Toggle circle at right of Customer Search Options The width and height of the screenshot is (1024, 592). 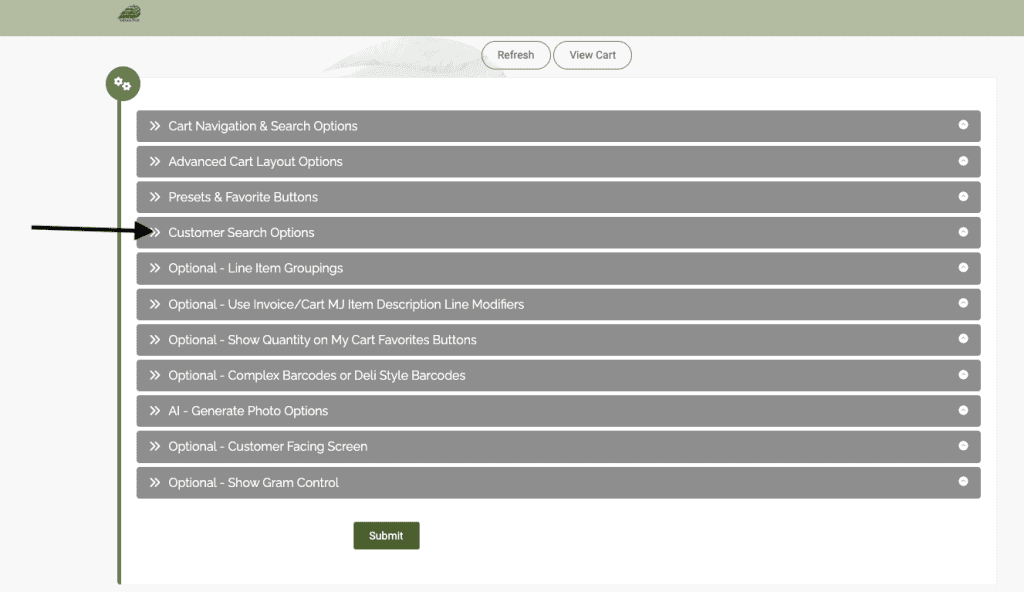(963, 232)
